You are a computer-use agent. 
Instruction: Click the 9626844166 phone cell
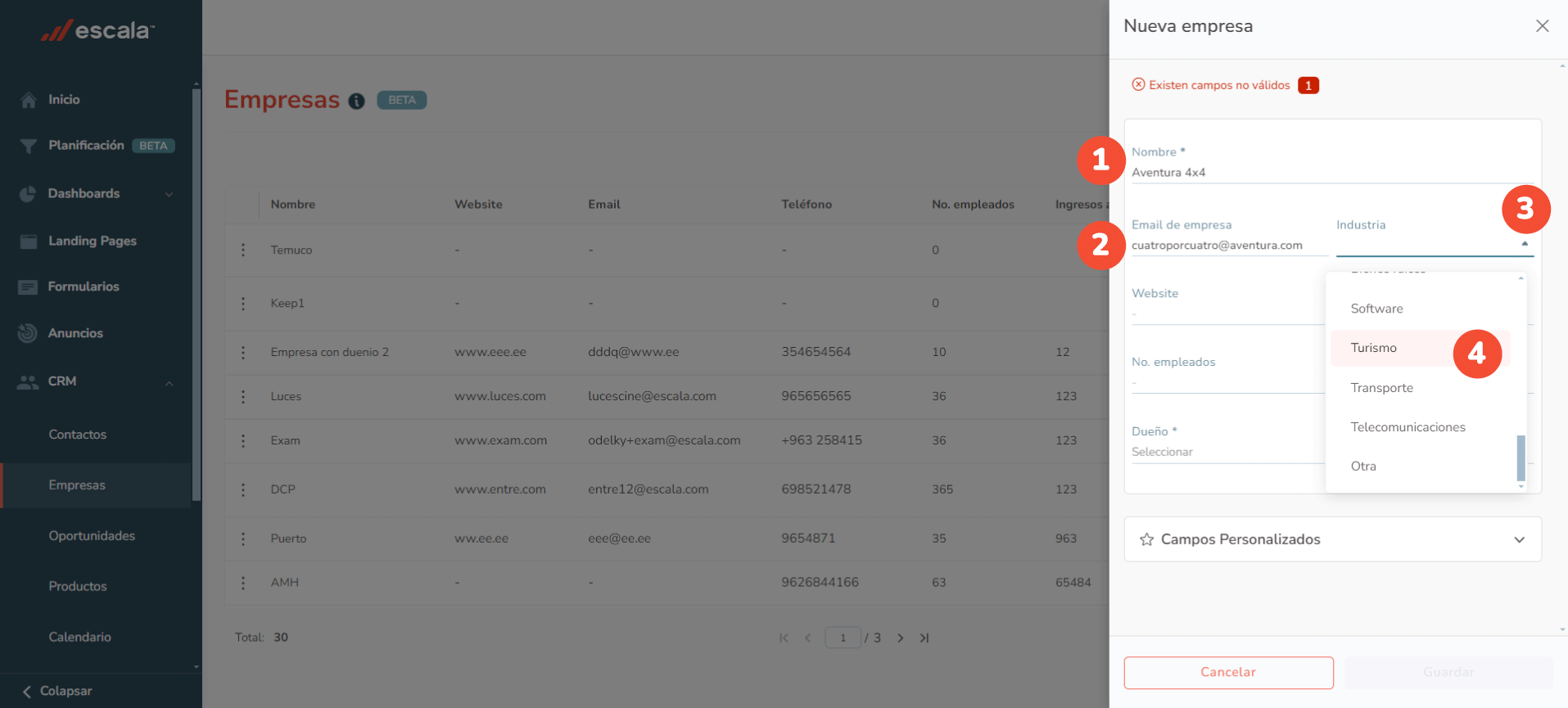point(820,583)
